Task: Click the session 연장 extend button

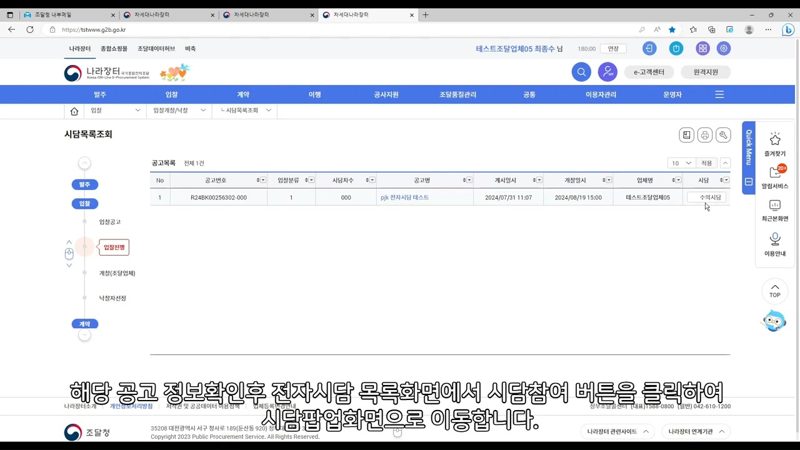Action: coord(613,48)
